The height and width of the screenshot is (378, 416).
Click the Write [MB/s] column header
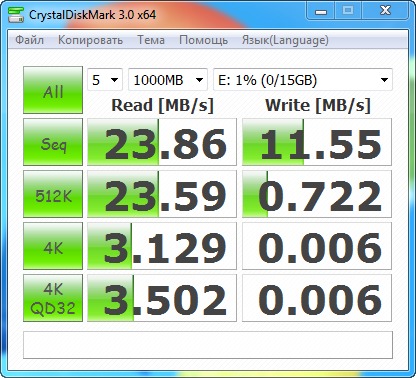tap(318, 105)
